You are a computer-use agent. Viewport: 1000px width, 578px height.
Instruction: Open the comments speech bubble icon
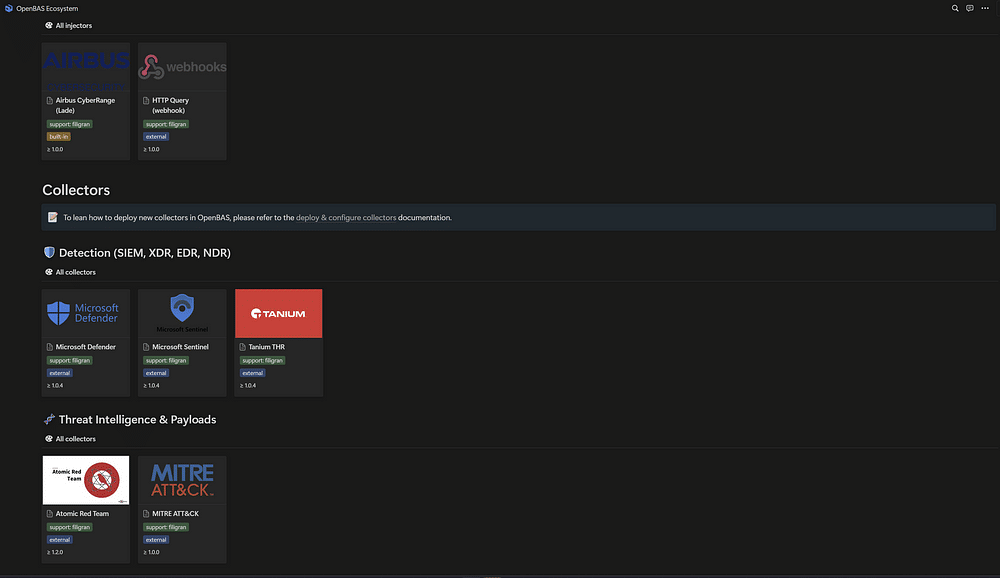969,8
